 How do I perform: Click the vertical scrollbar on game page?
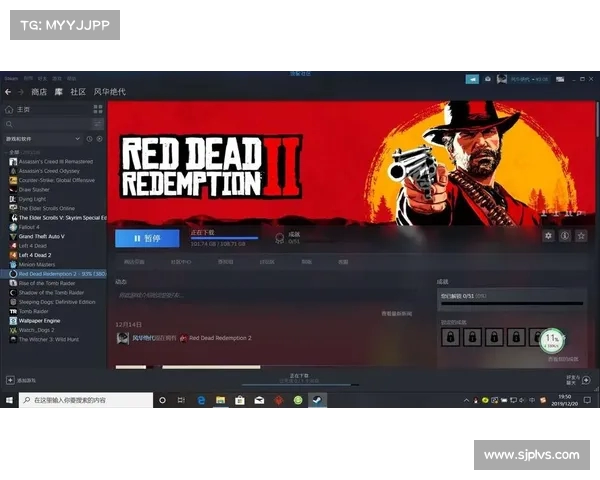tap(597, 119)
